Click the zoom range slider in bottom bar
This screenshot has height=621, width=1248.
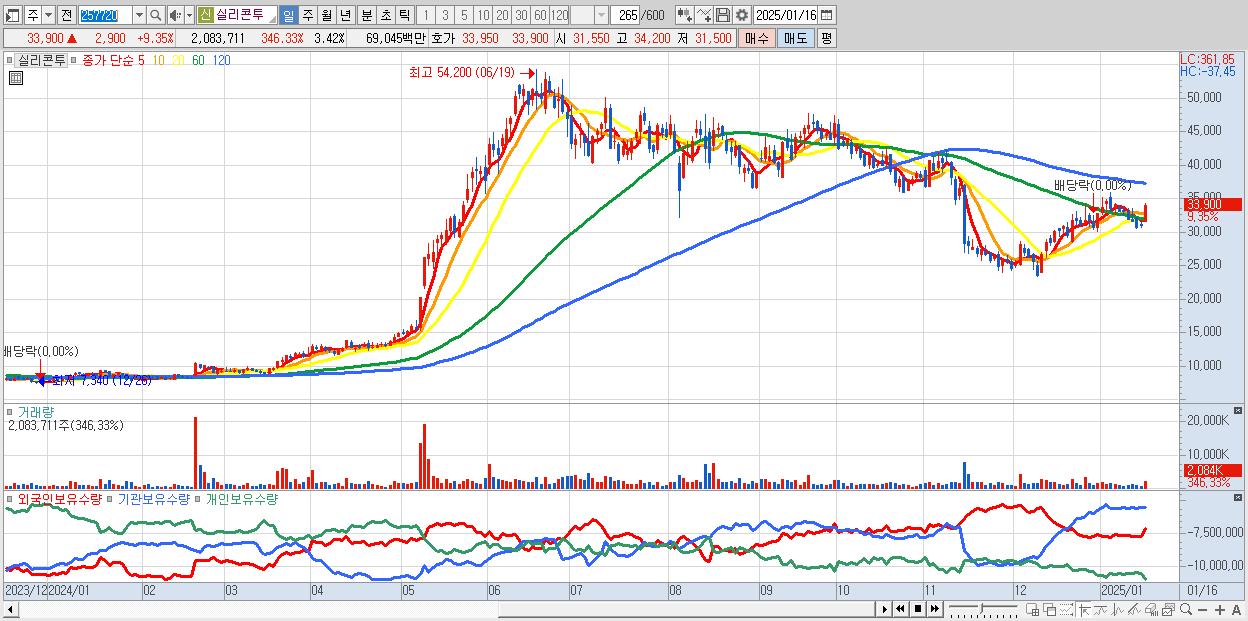[x=983, y=609]
